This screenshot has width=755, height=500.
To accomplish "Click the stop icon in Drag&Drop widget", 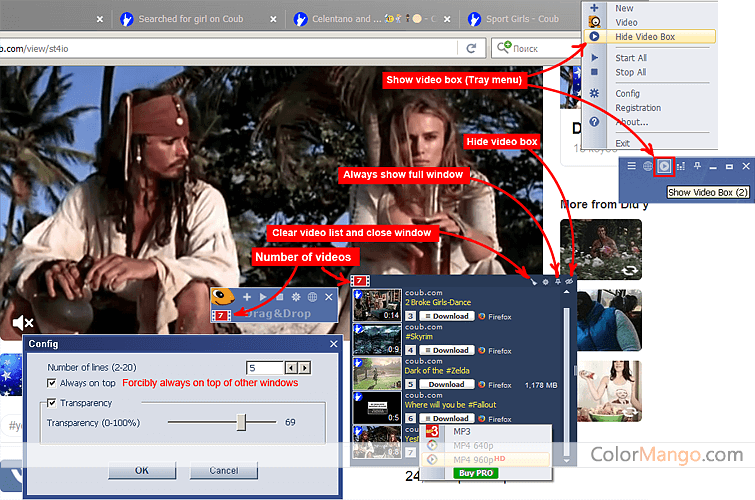I will 280,297.
